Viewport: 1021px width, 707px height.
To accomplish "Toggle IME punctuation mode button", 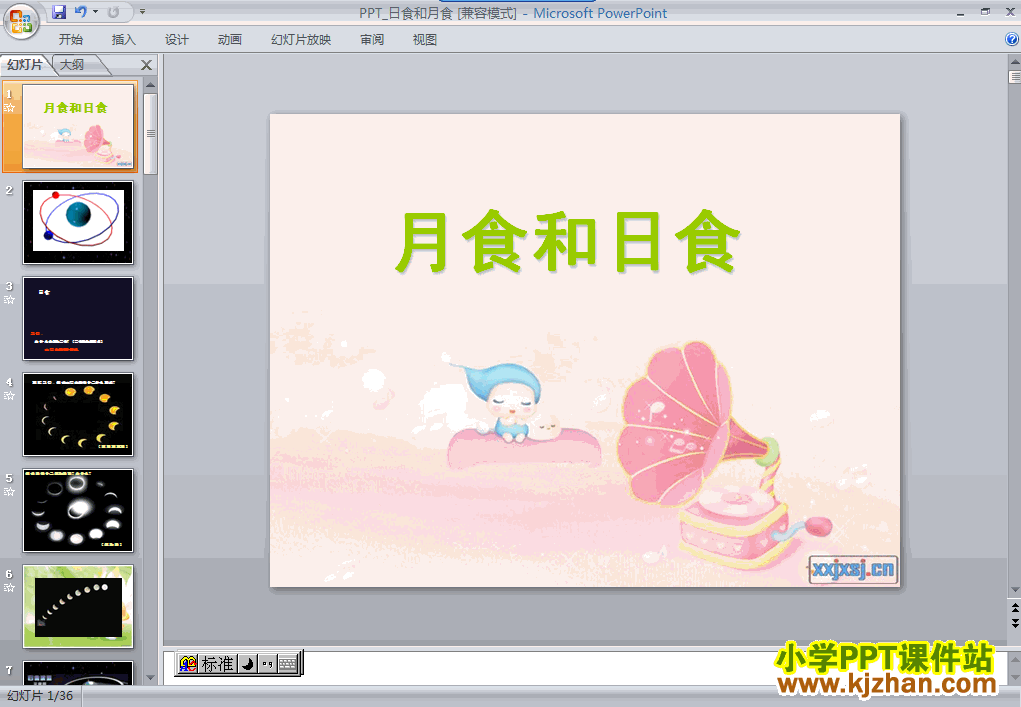I will 267,664.
